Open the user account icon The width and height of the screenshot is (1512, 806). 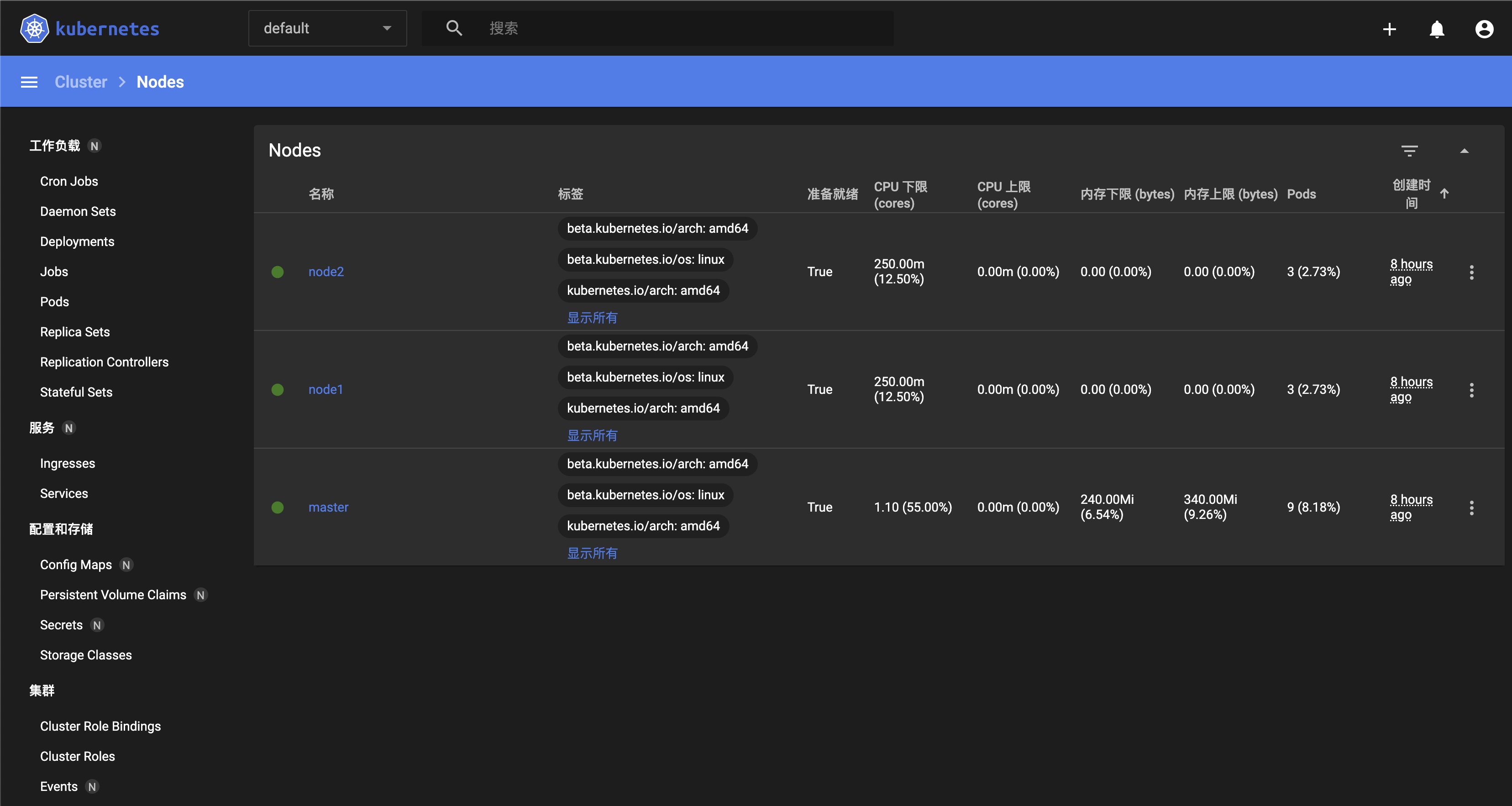point(1484,29)
